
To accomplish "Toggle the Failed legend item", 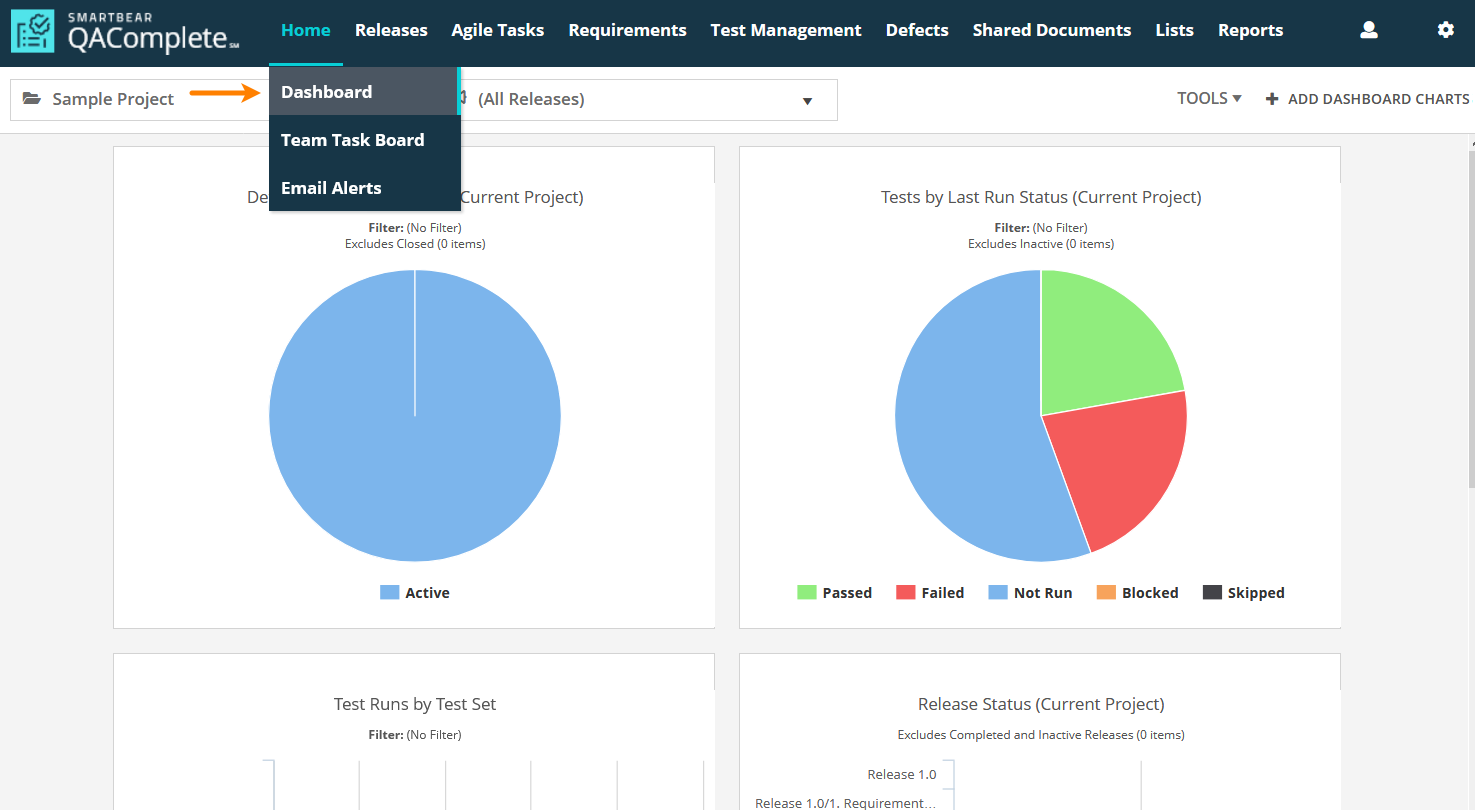I will pyautogui.click(x=930, y=593).
